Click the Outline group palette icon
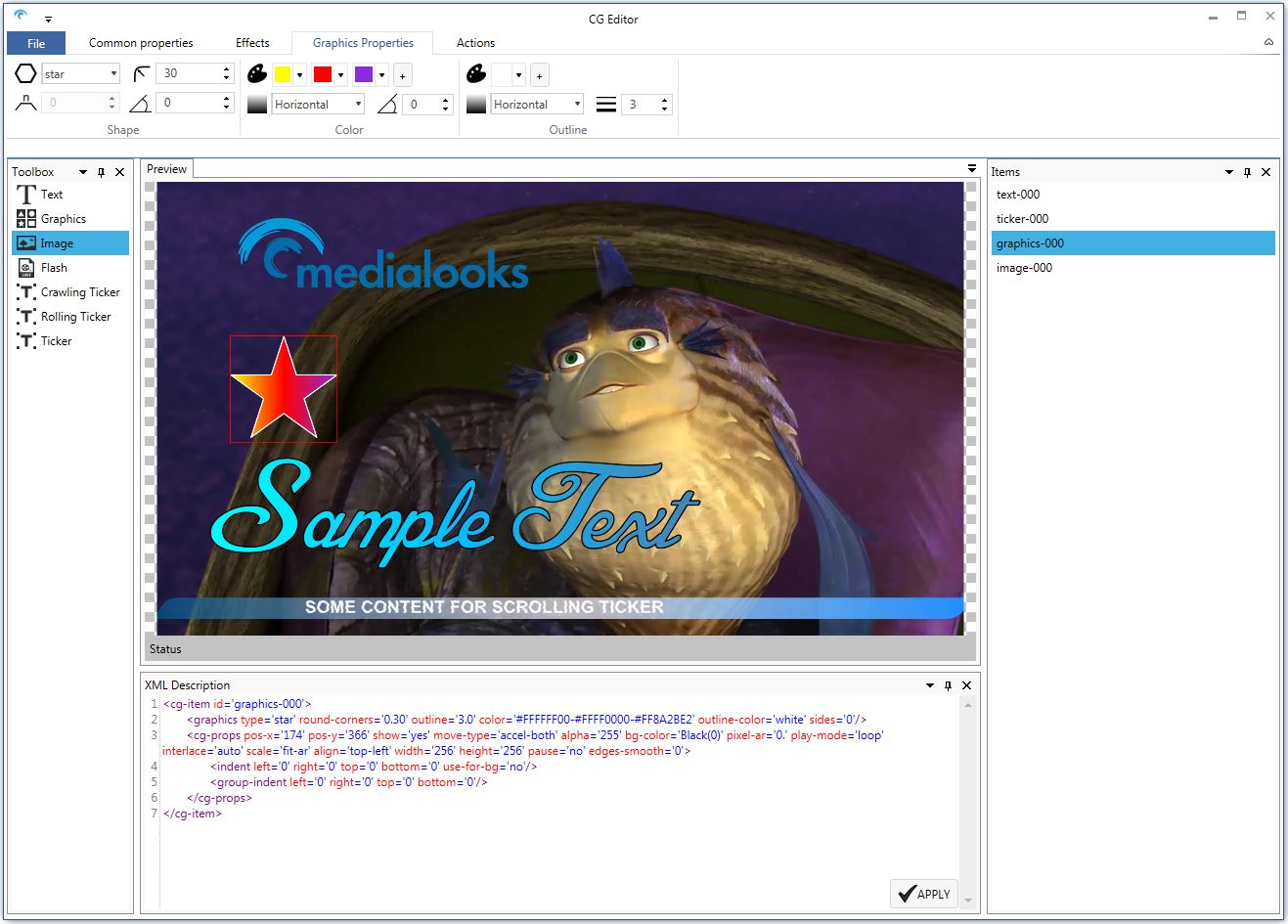The image size is (1288, 924). (476, 74)
